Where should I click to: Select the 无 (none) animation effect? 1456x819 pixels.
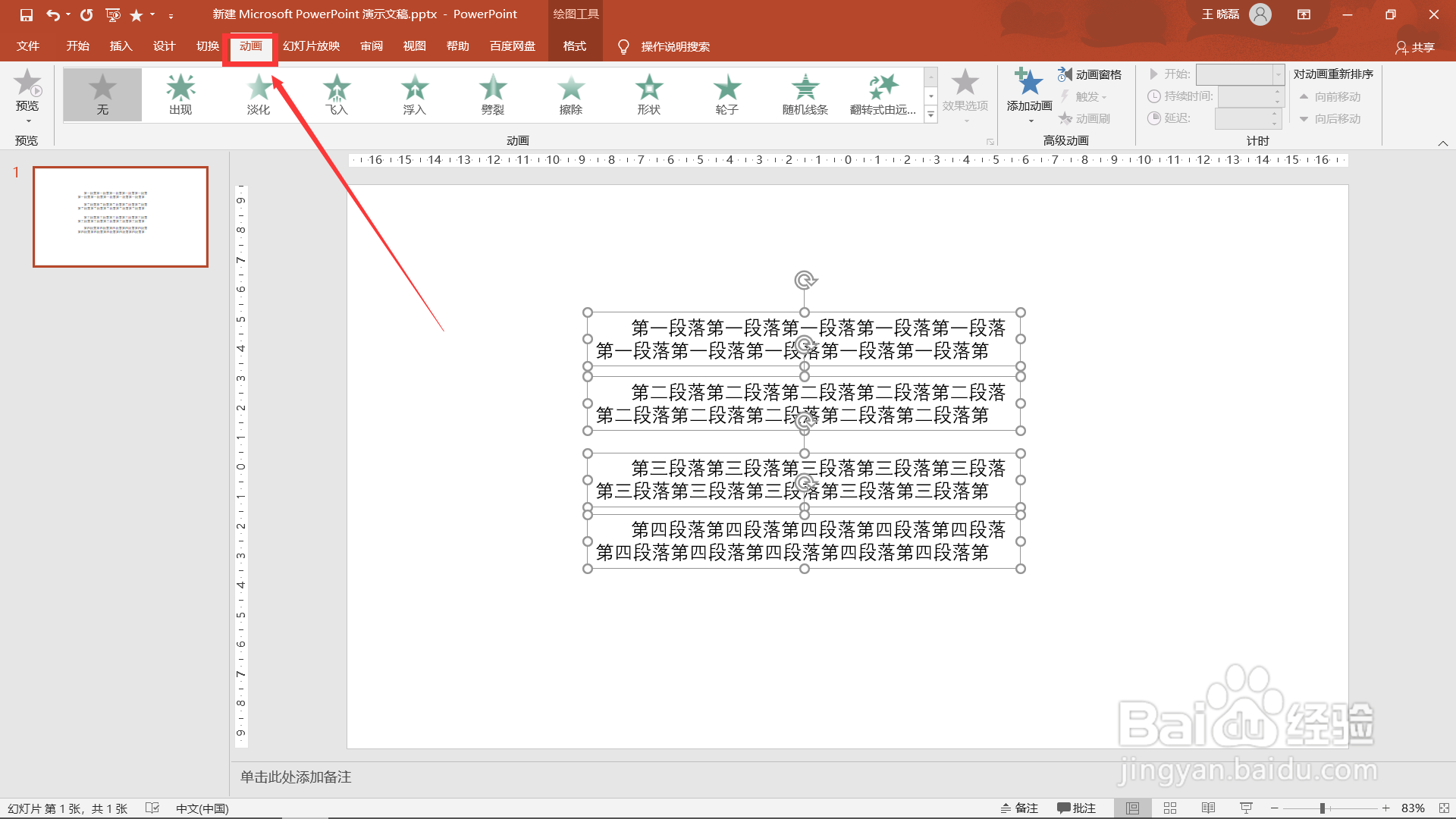pos(102,95)
